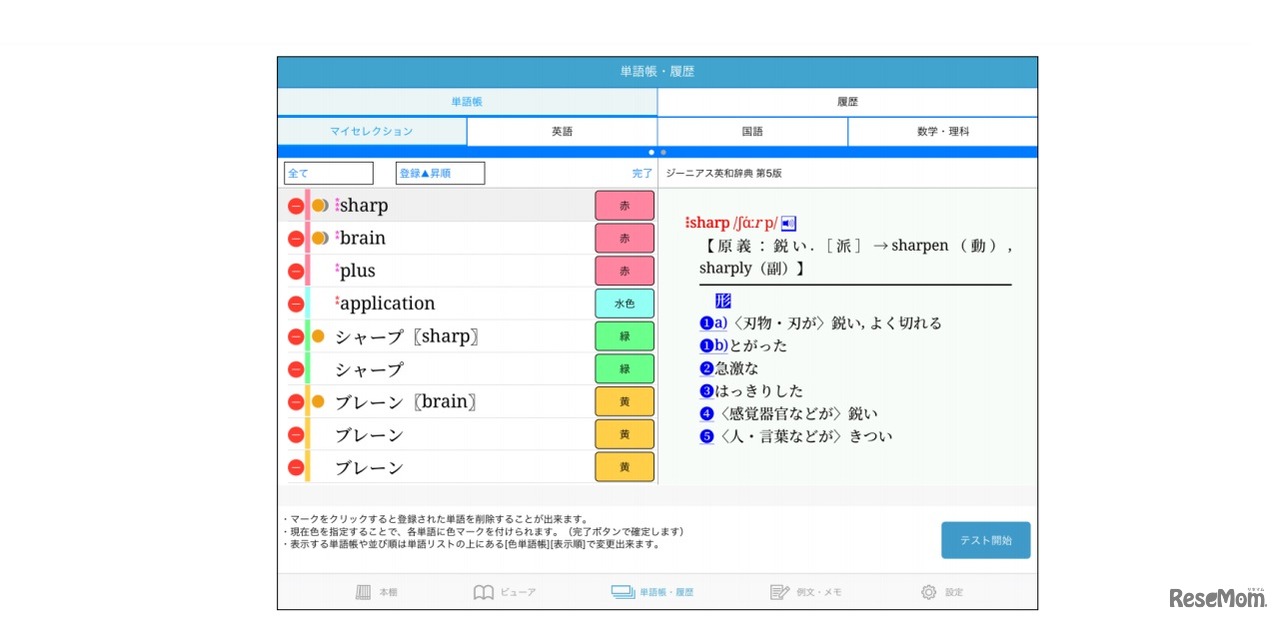The height and width of the screenshot is (621, 1280).
Task: Switch to the 単語帳 tab
Action: (x=467, y=102)
